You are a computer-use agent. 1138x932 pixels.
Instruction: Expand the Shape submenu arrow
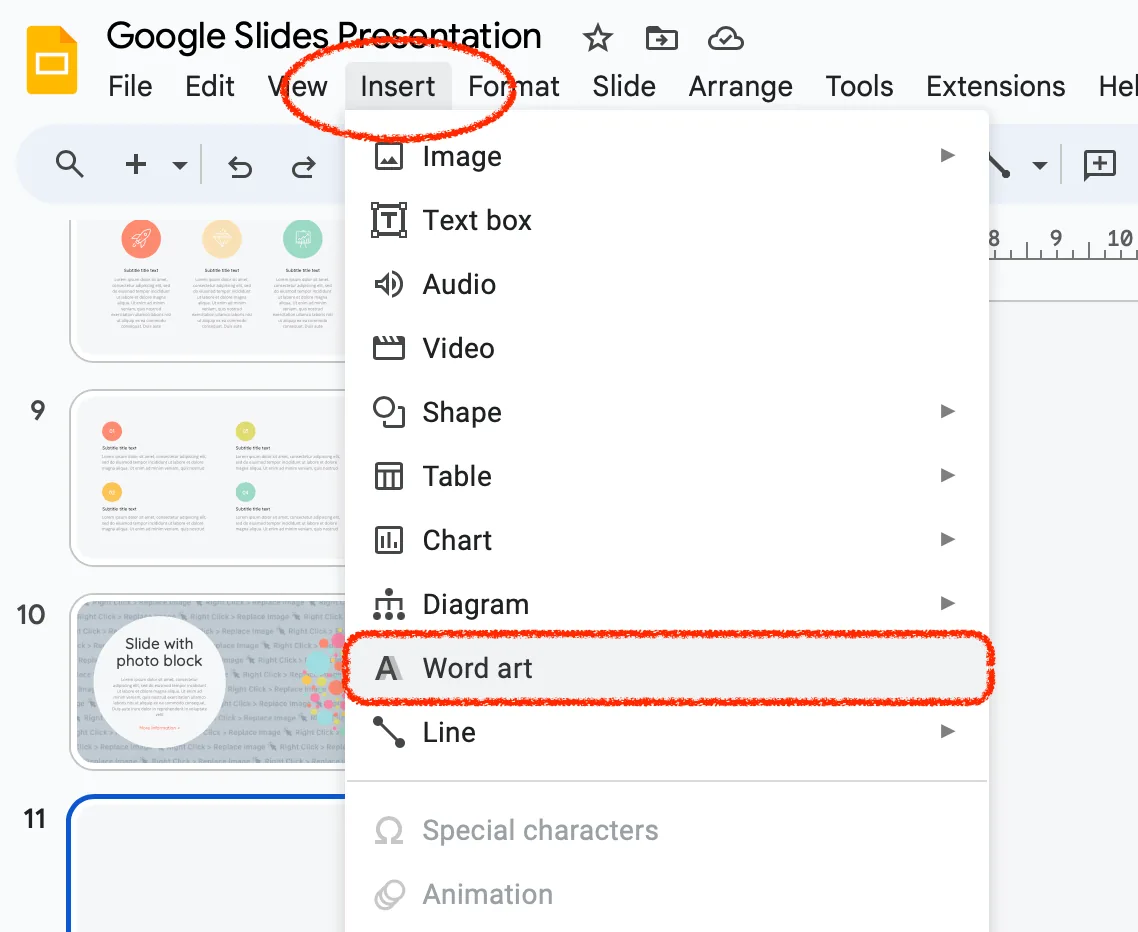947,411
